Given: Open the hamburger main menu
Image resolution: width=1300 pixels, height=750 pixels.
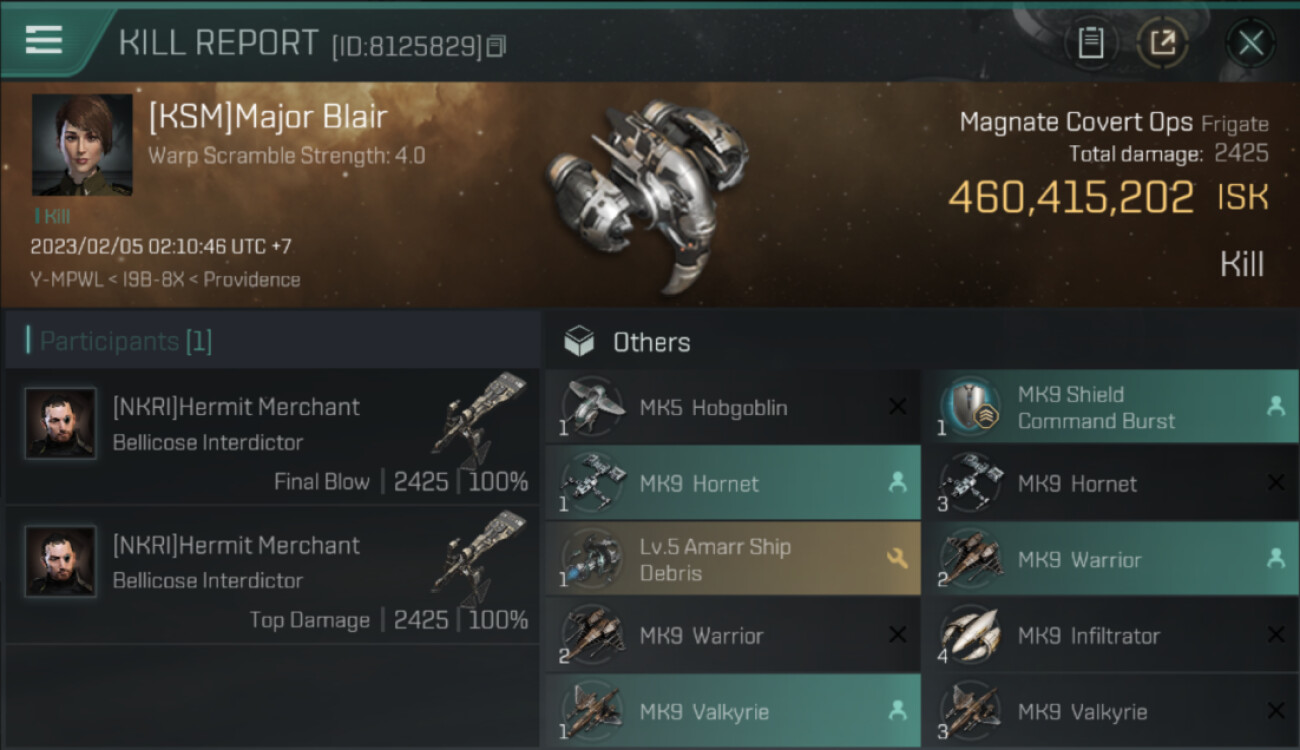Looking at the screenshot, I should (x=44, y=40).
